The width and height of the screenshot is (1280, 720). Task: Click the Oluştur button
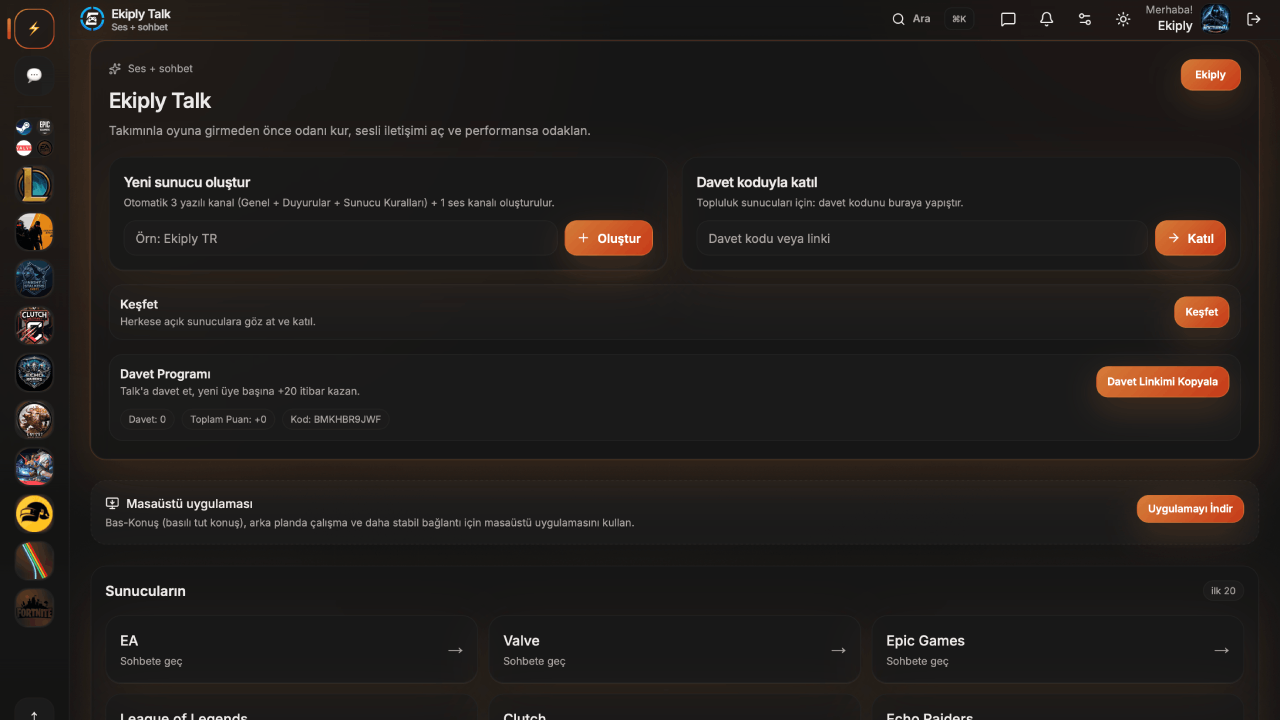pos(609,238)
